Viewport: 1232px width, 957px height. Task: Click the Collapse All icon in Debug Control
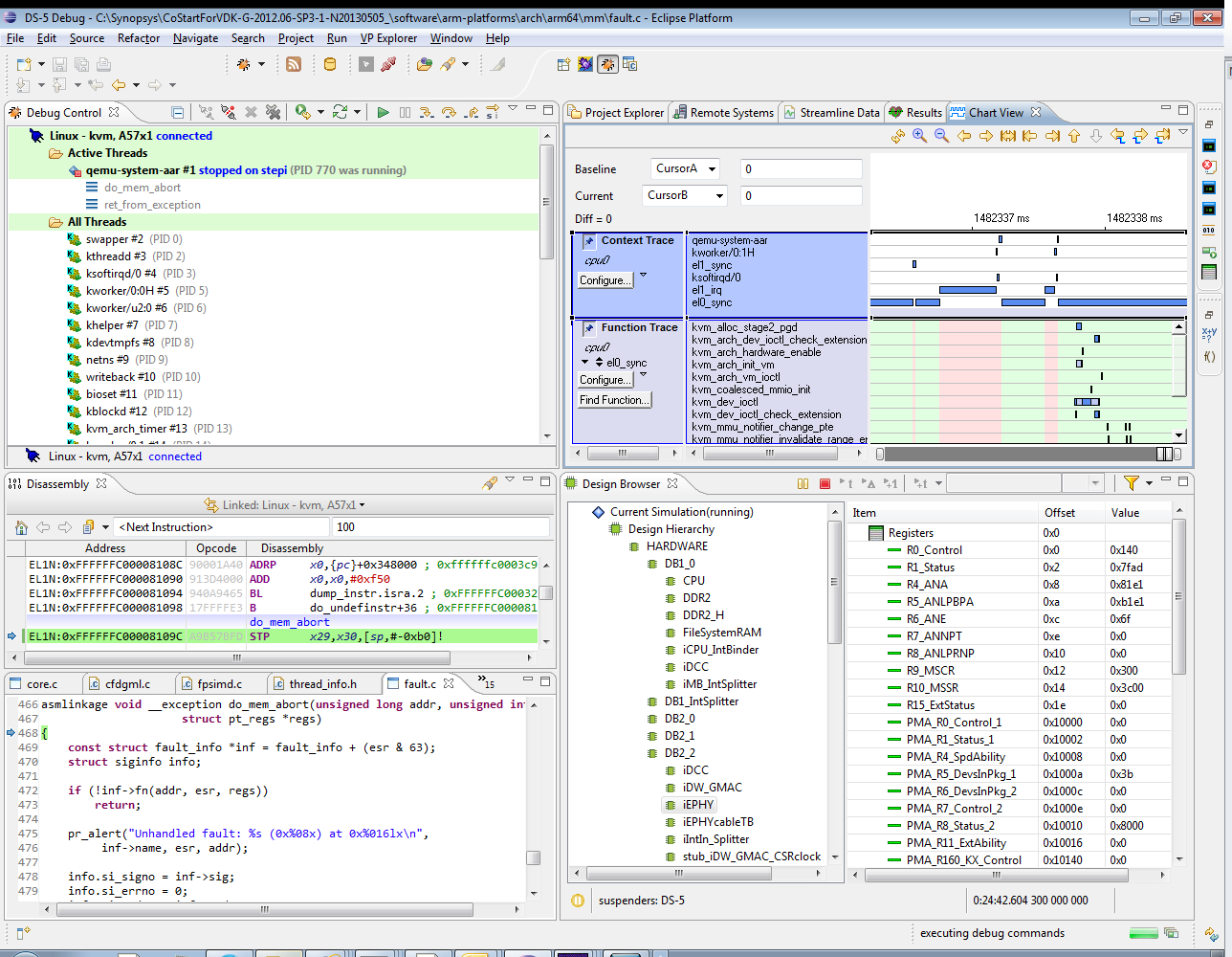pyautogui.click(x=178, y=113)
